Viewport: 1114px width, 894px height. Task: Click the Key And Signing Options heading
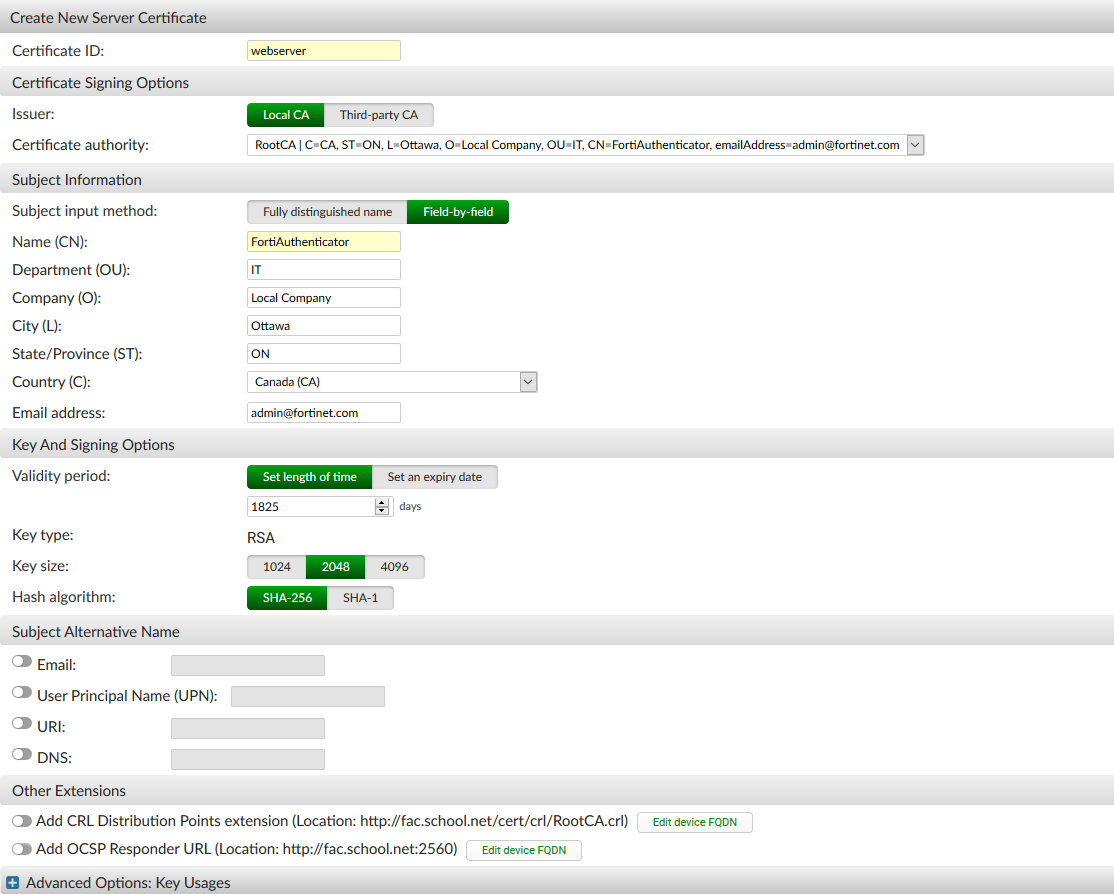[93, 445]
